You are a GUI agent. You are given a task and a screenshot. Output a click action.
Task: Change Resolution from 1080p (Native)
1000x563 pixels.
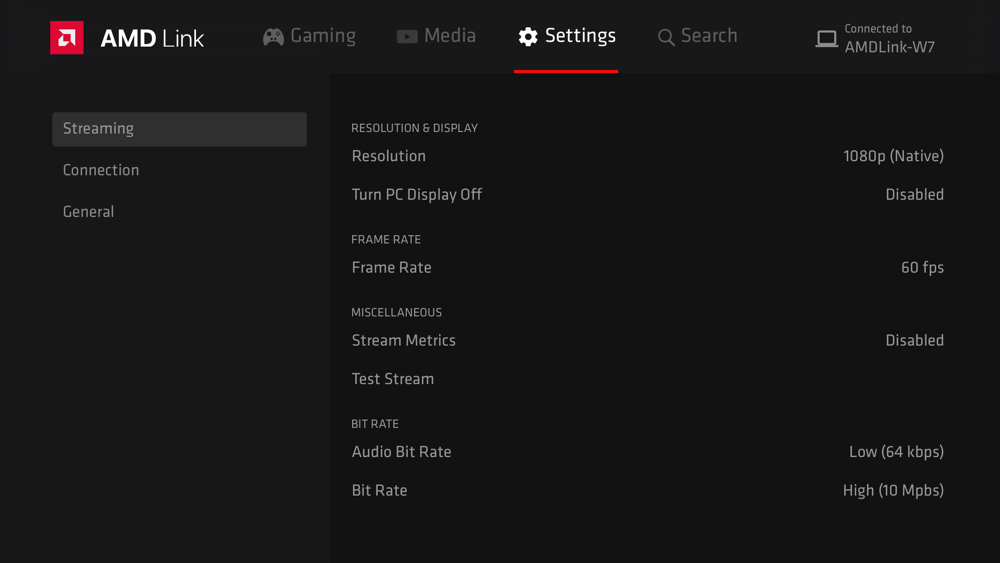coord(893,156)
